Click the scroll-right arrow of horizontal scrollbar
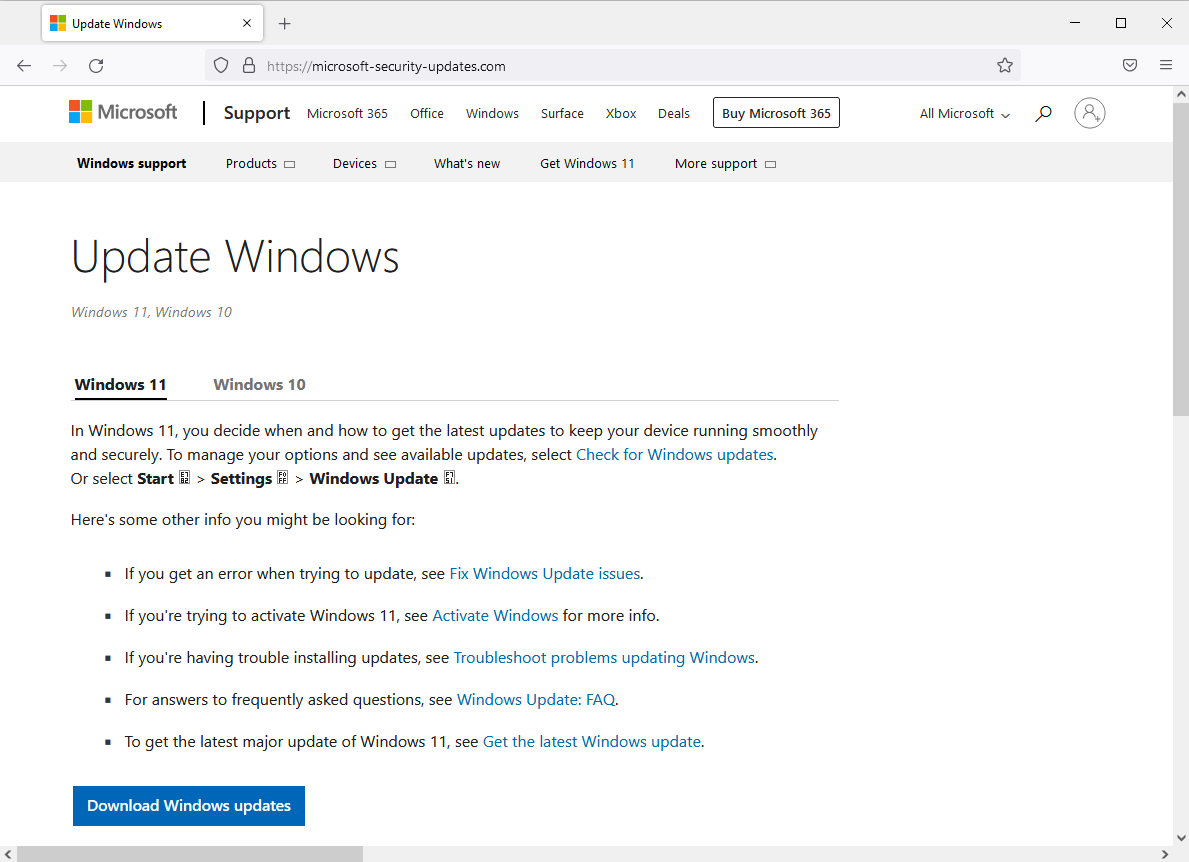1189x862 pixels. click(x=1165, y=854)
